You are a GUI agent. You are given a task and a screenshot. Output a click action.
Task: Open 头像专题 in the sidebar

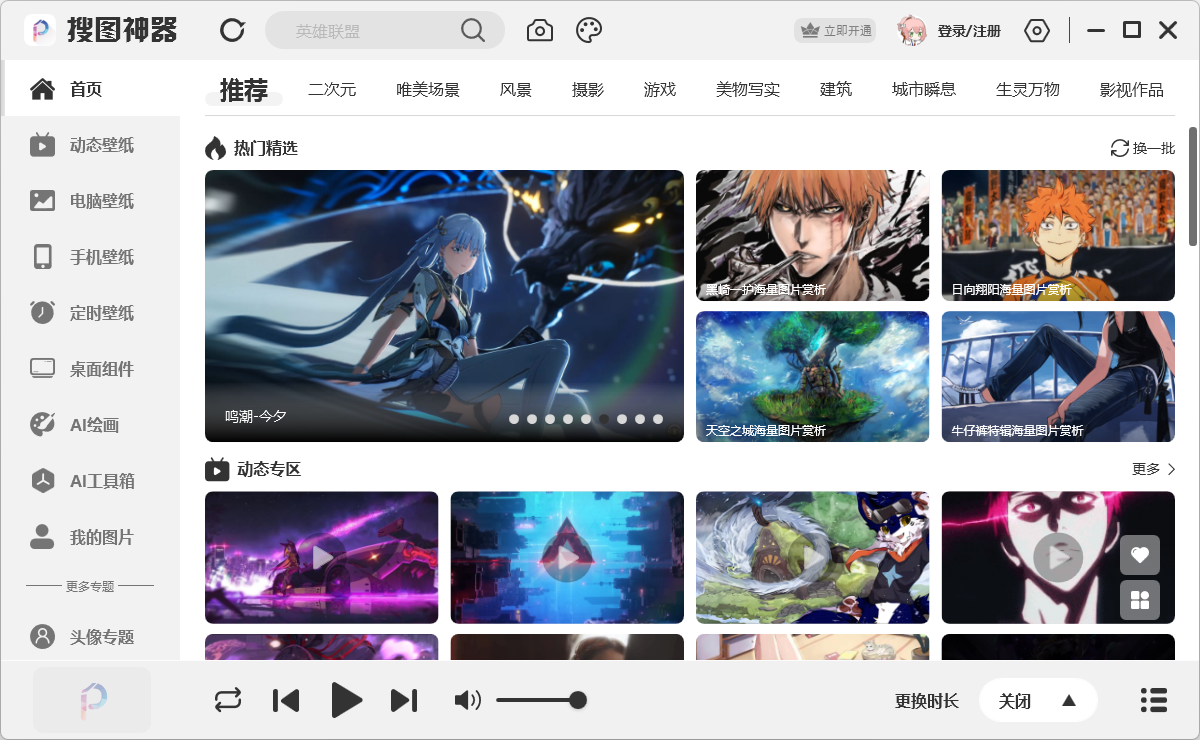[90, 637]
